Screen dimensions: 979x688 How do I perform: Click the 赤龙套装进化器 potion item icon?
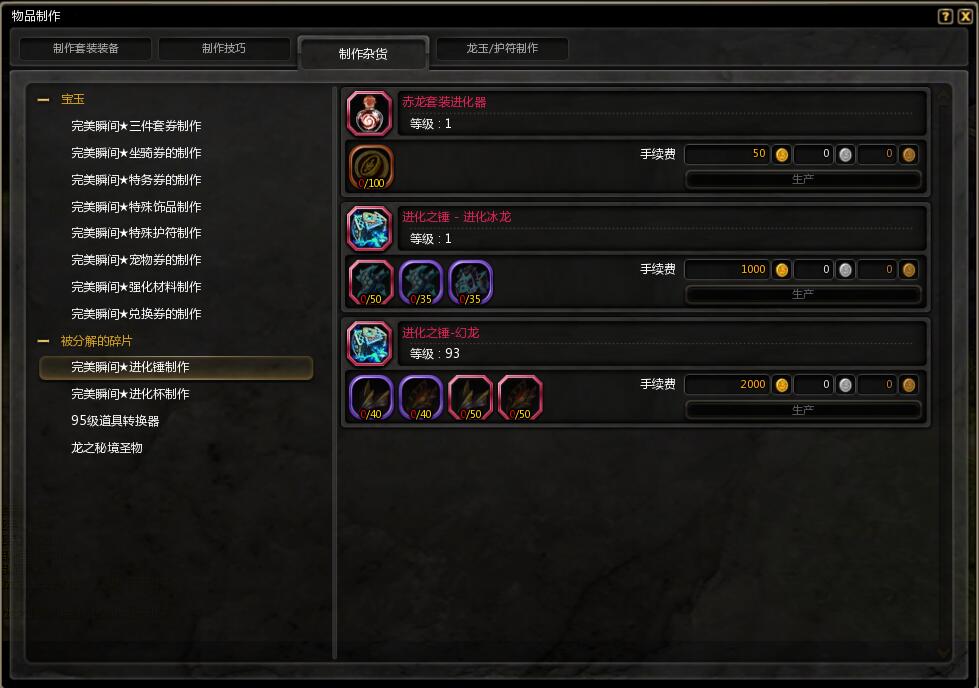pos(369,113)
